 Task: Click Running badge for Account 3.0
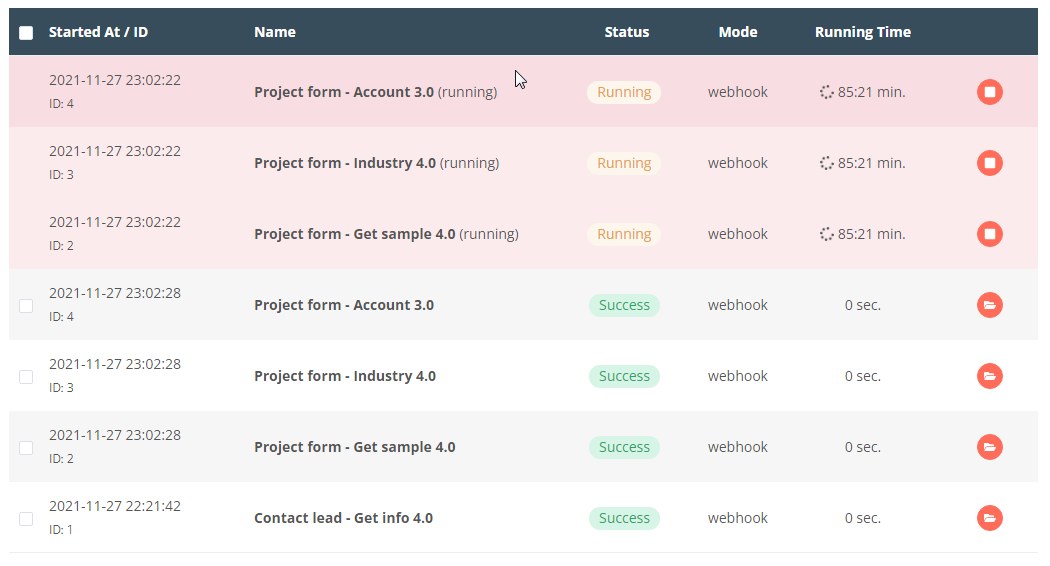click(624, 92)
